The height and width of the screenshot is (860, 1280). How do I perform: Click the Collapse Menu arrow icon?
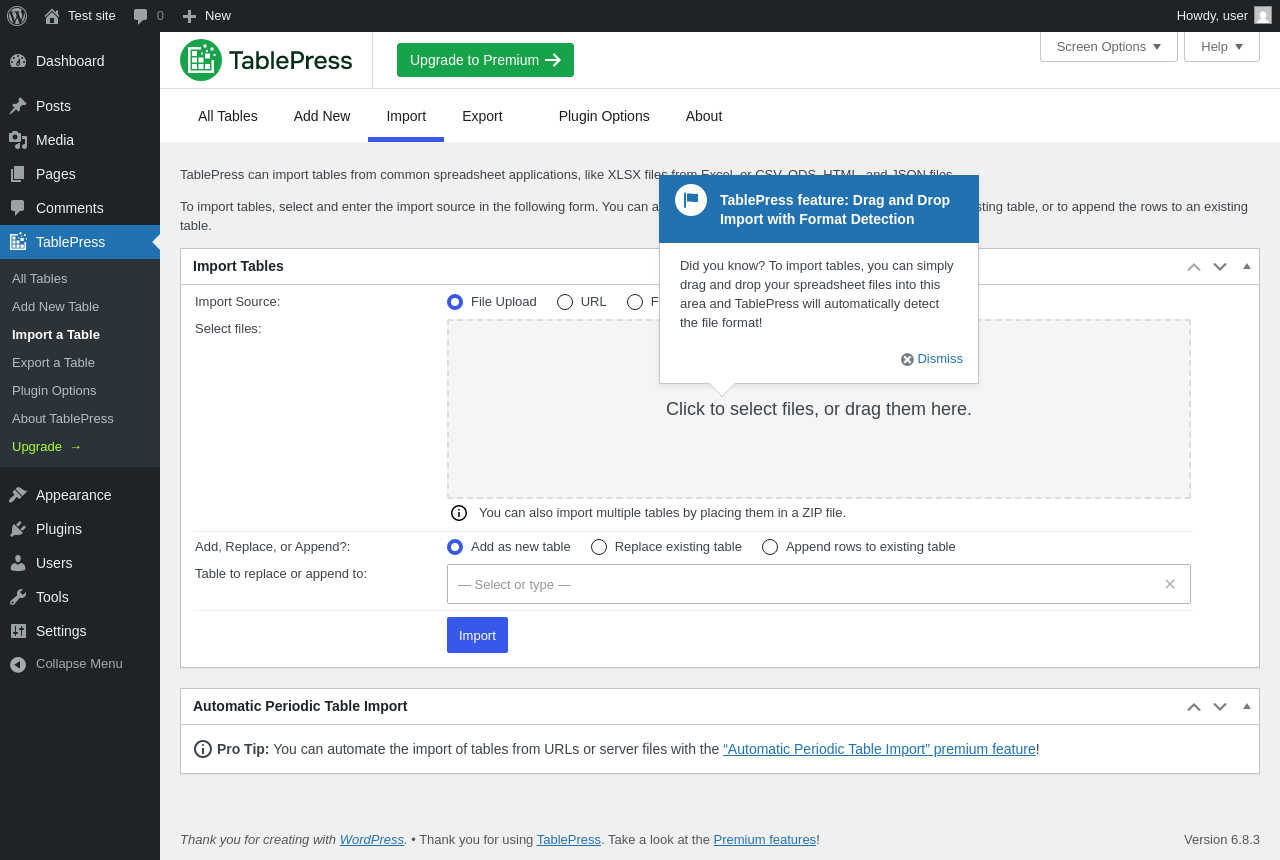tap(18, 664)
